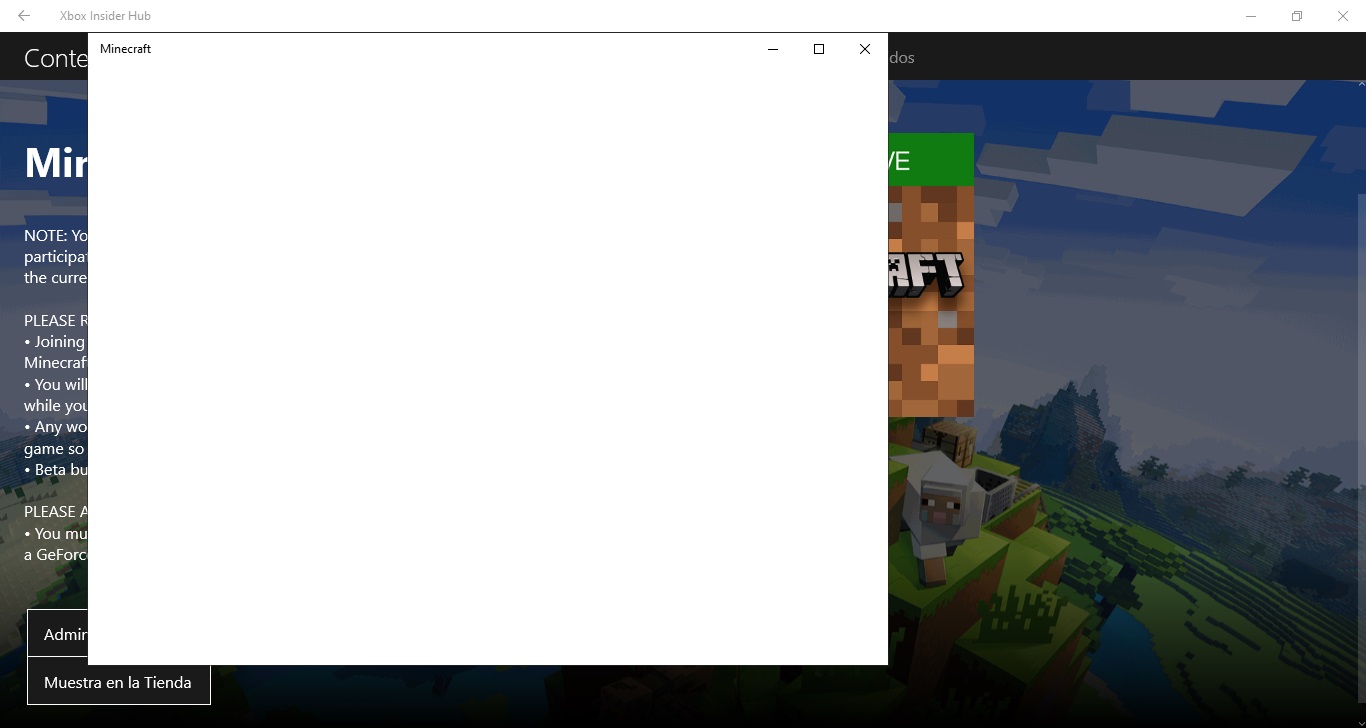The width and height of the screenshot is (1366, 728).
Task: Minimize the Minecraft window
Action: coord(773,49)
